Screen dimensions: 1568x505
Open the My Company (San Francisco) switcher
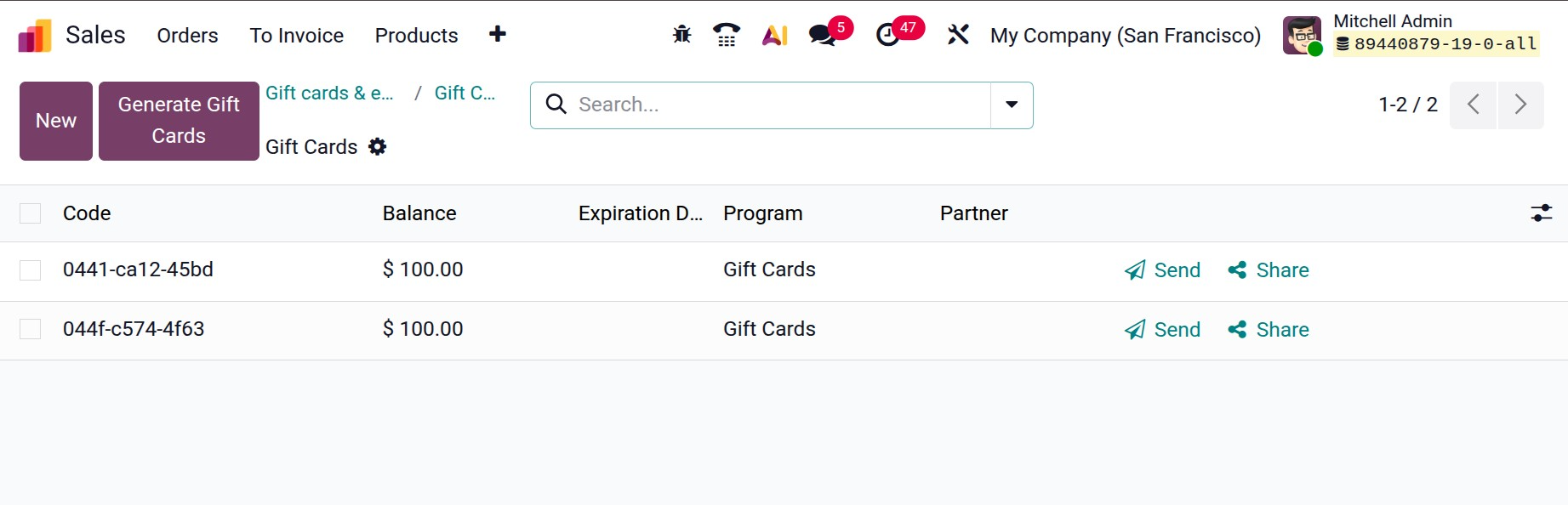coord(1125,36)
